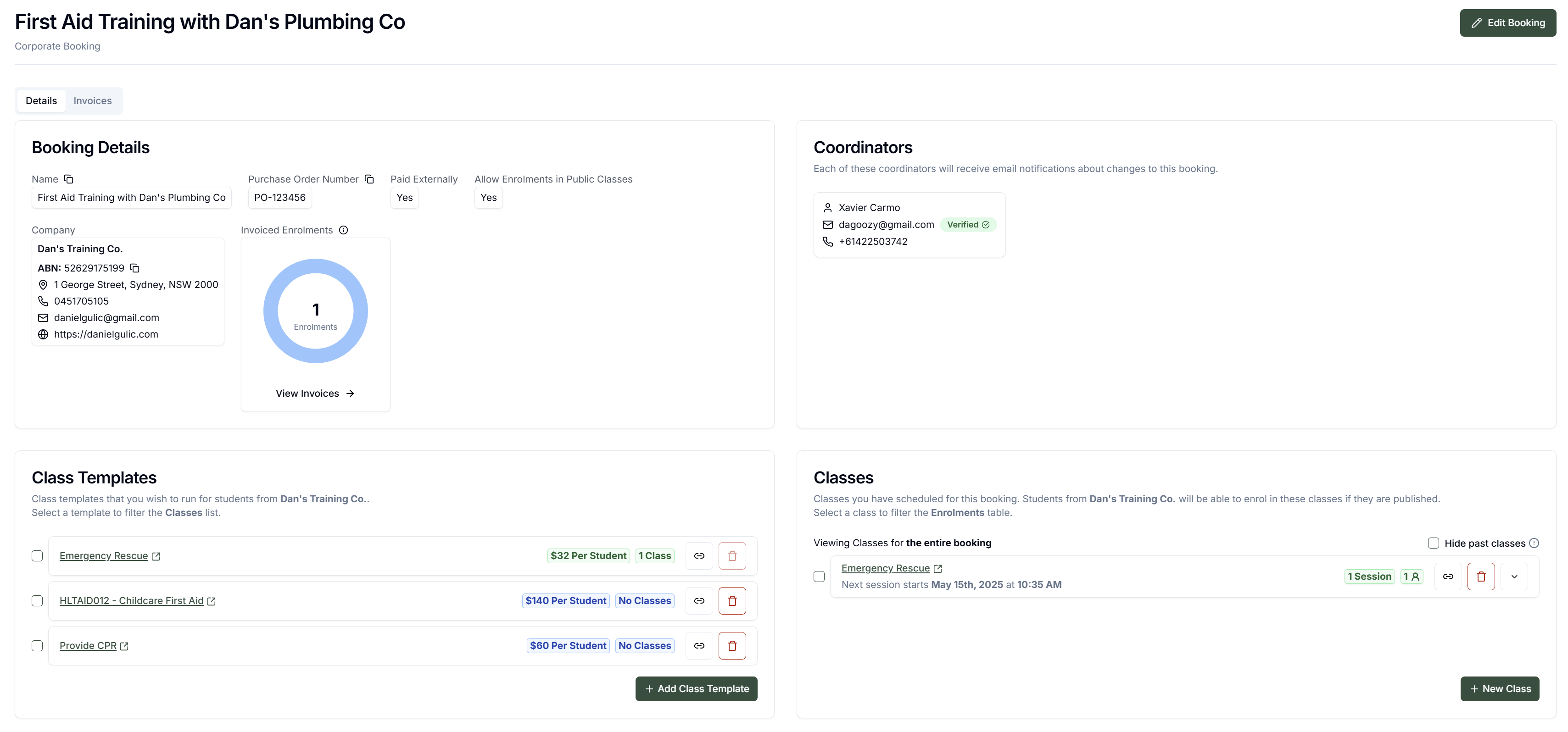Click the +61422503742 phone number
Viewport: 1568px width, 732px height.
(873, 242)
